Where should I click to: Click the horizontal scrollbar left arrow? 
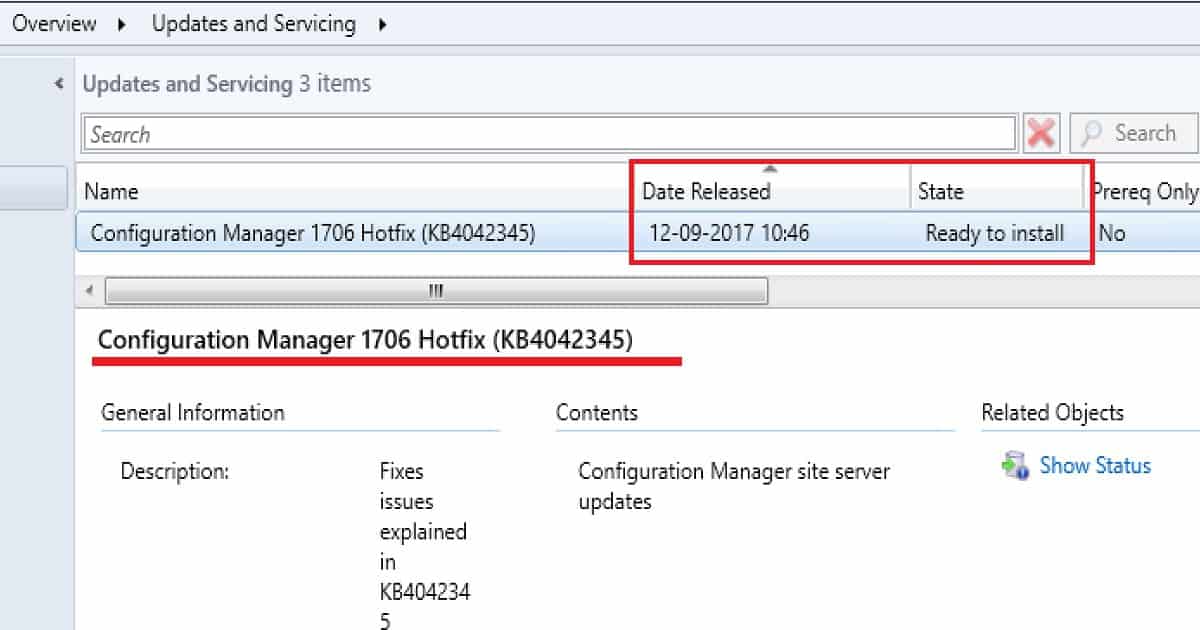tap(90, 291)
